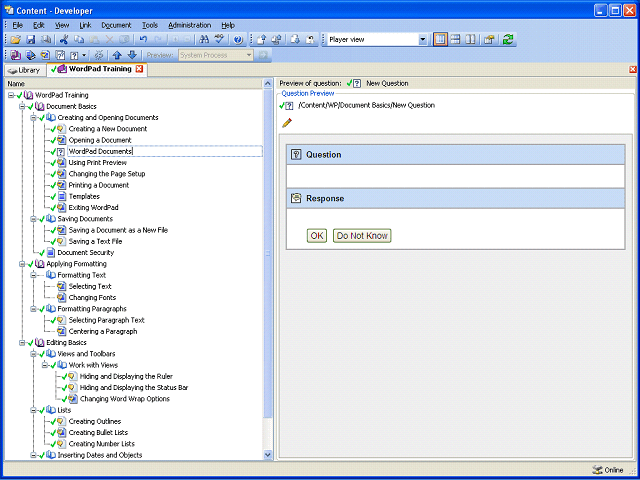Collapse the Document Basics node
This screenshot has height=480, width=640.
22,107
